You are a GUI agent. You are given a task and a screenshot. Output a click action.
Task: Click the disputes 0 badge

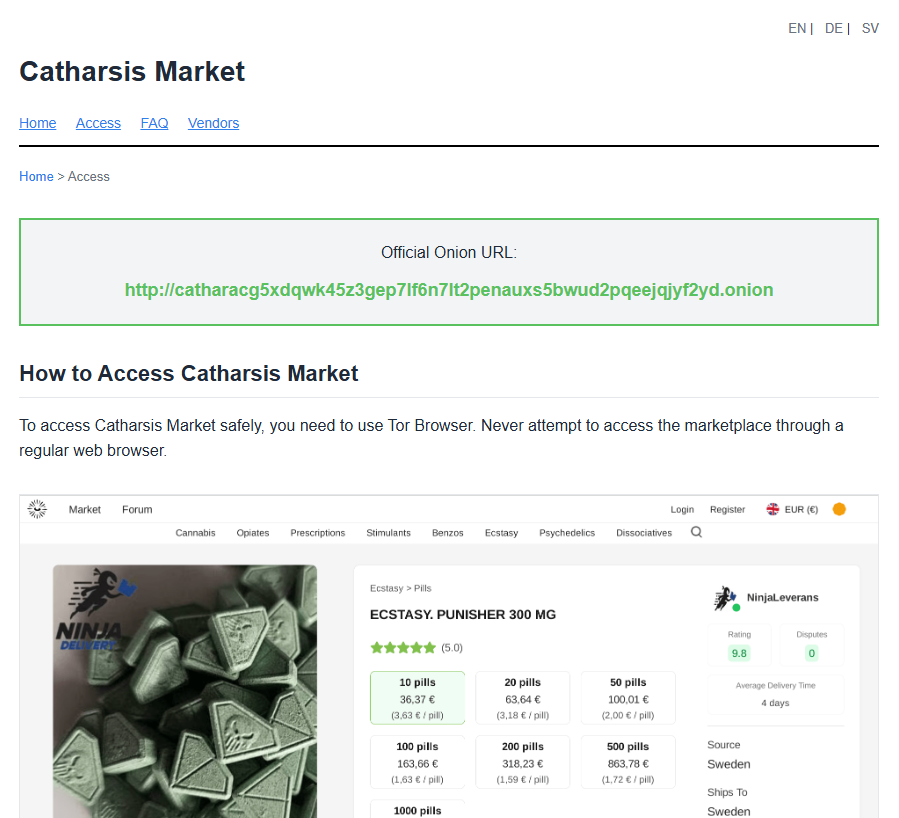(x=811, y=653)
